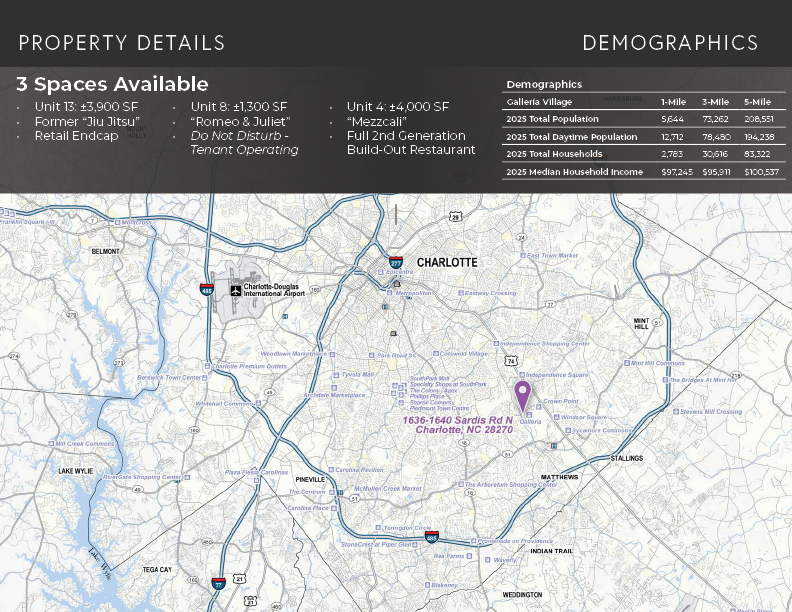The height and width of the screenshot is (612, 792).
Task: Click the "30,616" households cell
Action: click(715, 154)
